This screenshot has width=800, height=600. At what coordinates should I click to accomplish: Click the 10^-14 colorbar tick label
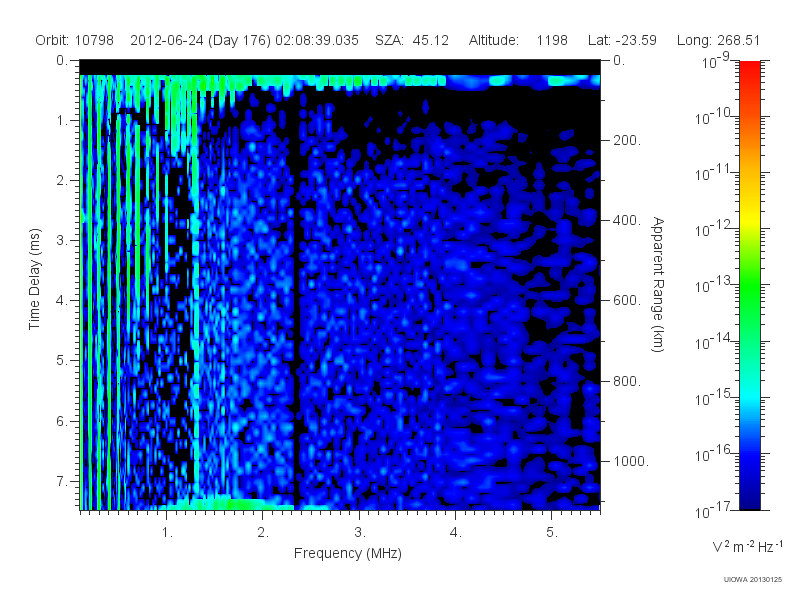coord(714,341)
